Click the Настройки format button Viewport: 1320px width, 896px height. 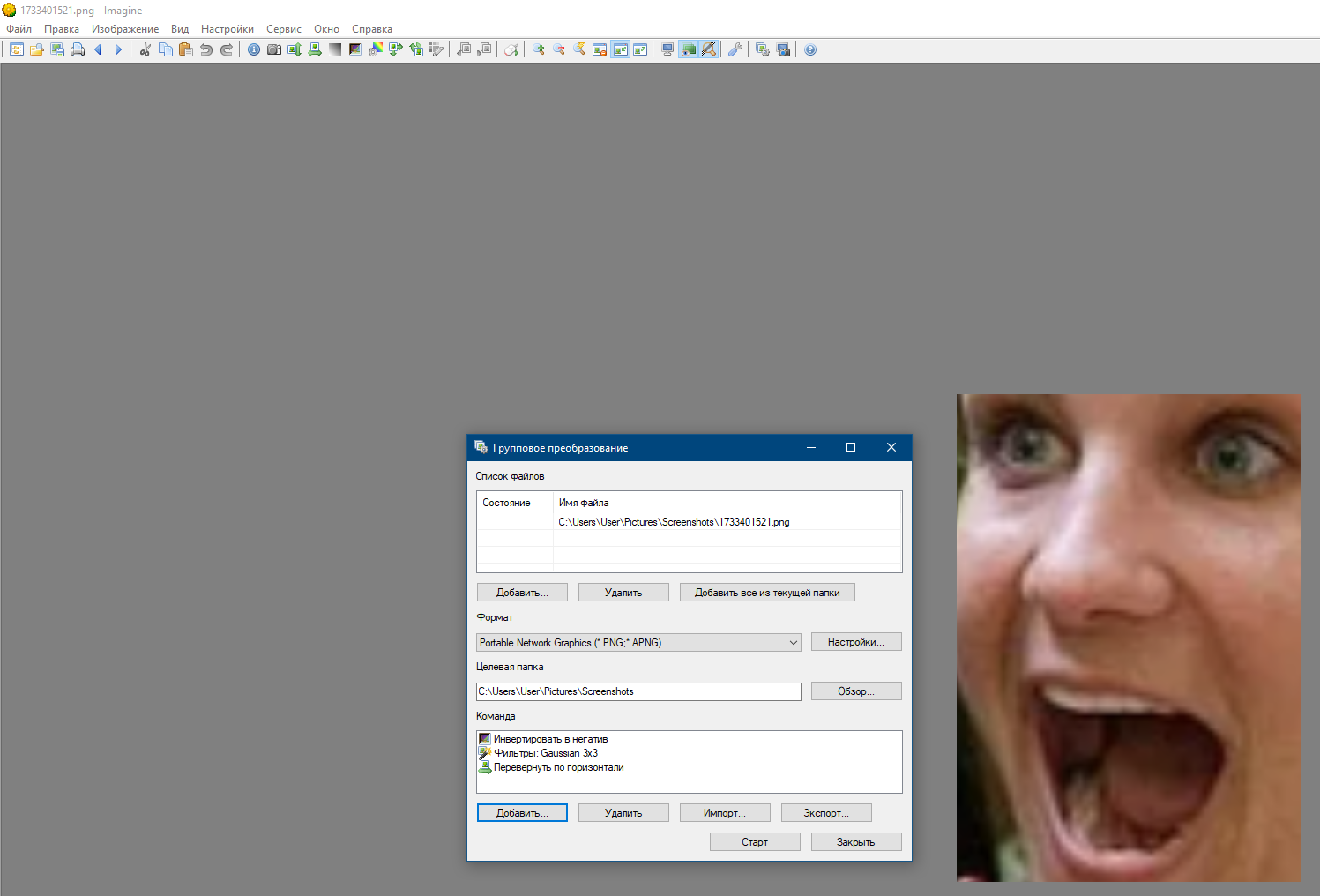coord(856,642)
